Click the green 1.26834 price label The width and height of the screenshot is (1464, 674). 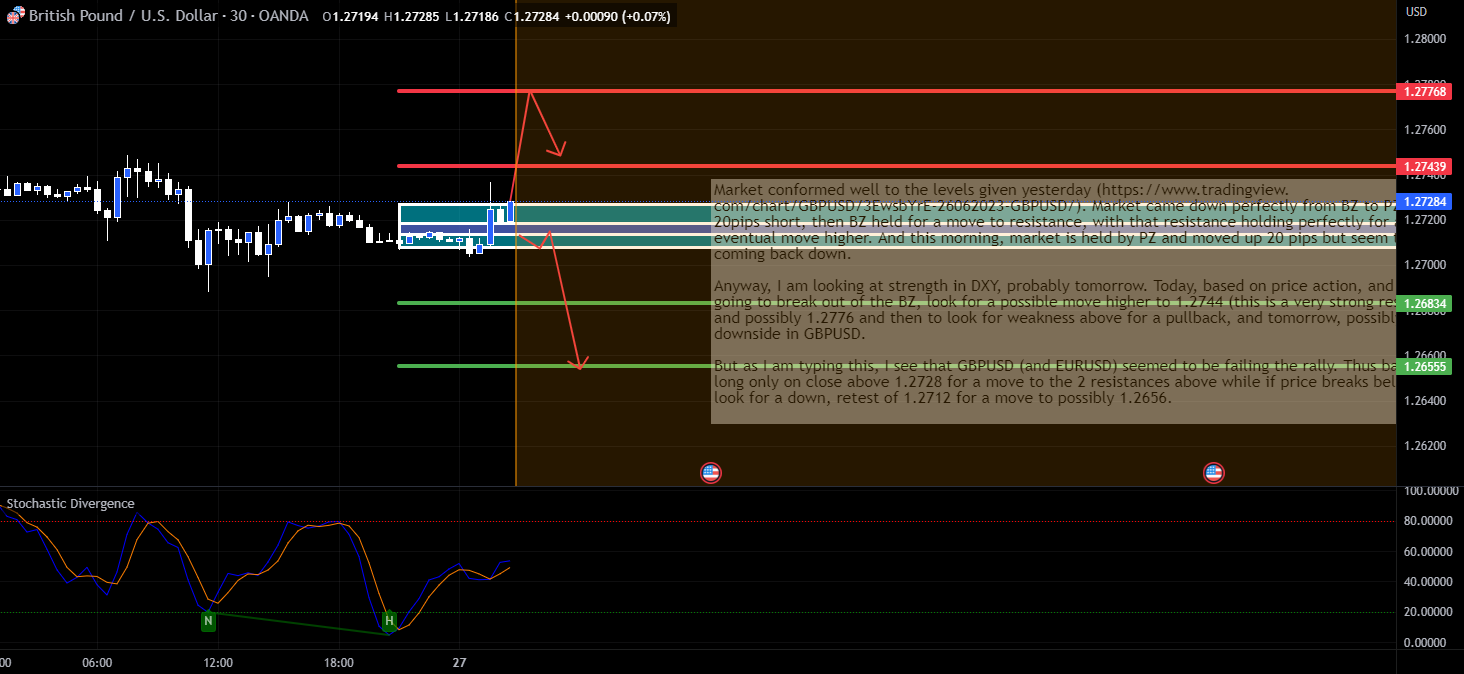point(1426,303)
